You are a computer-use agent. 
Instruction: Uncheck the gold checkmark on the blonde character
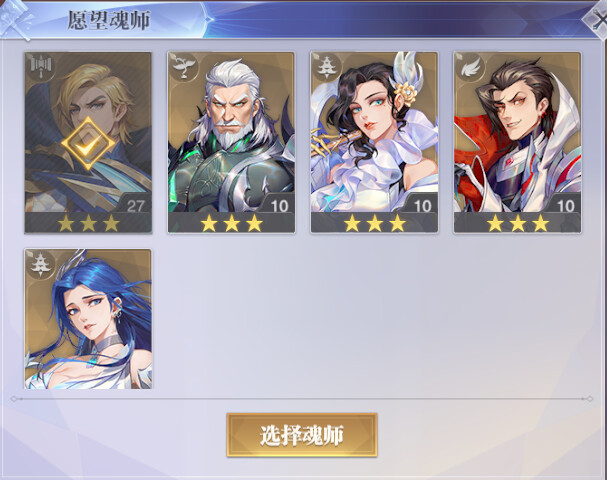pyautogui.click(x=88, y=144)
